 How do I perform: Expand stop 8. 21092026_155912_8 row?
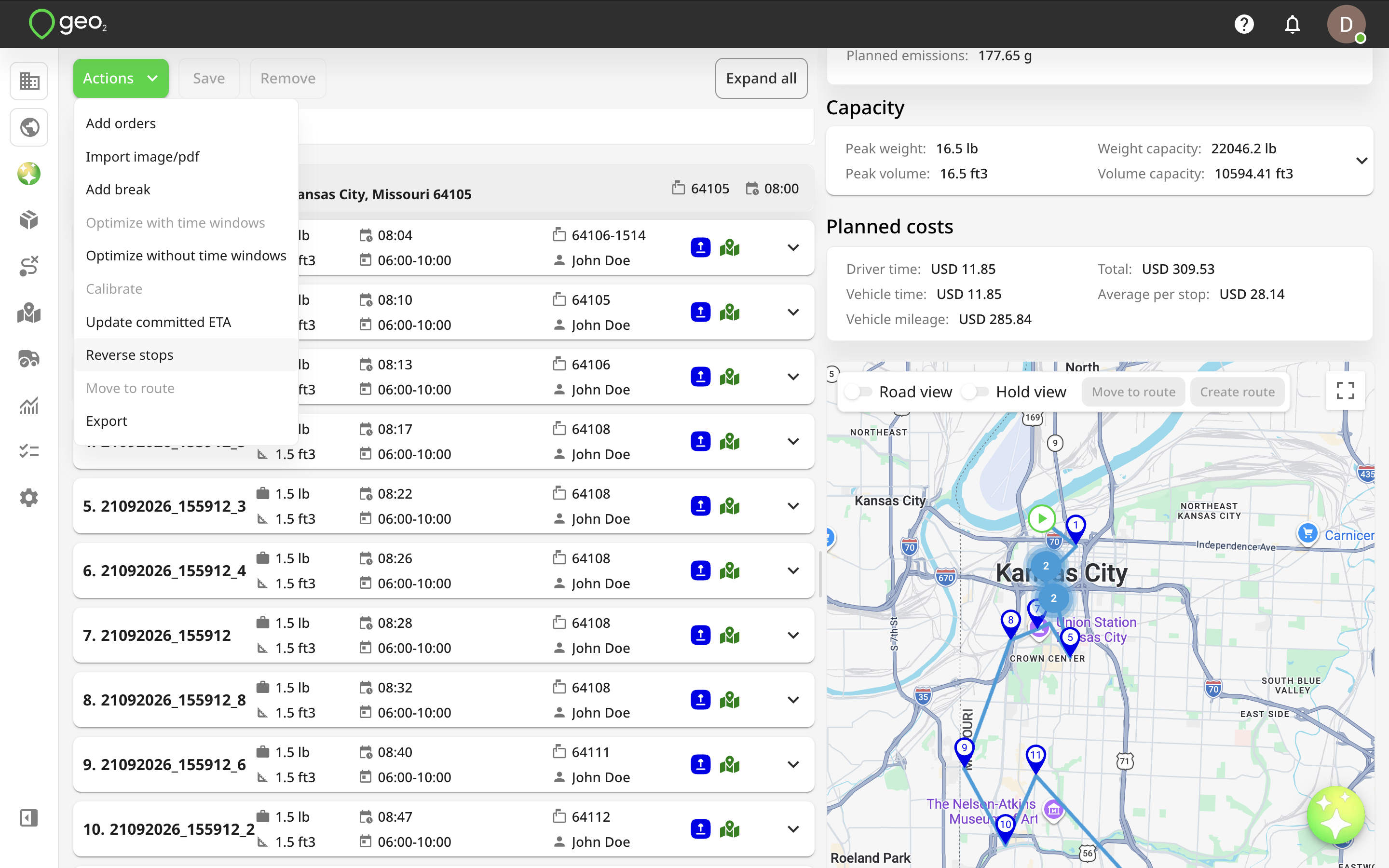pyautogui.click(x=793, y=700)
